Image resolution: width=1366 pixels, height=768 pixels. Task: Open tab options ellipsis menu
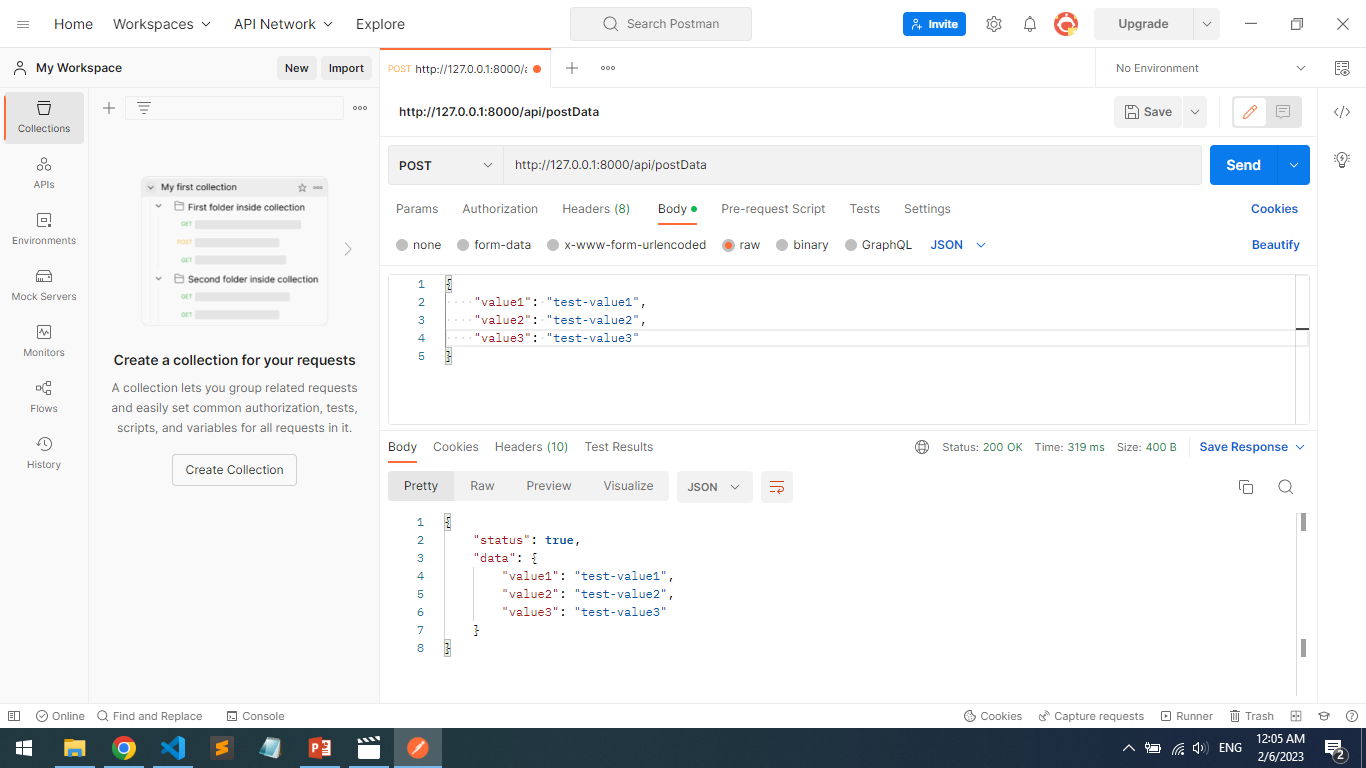click(x=608, y=68)
